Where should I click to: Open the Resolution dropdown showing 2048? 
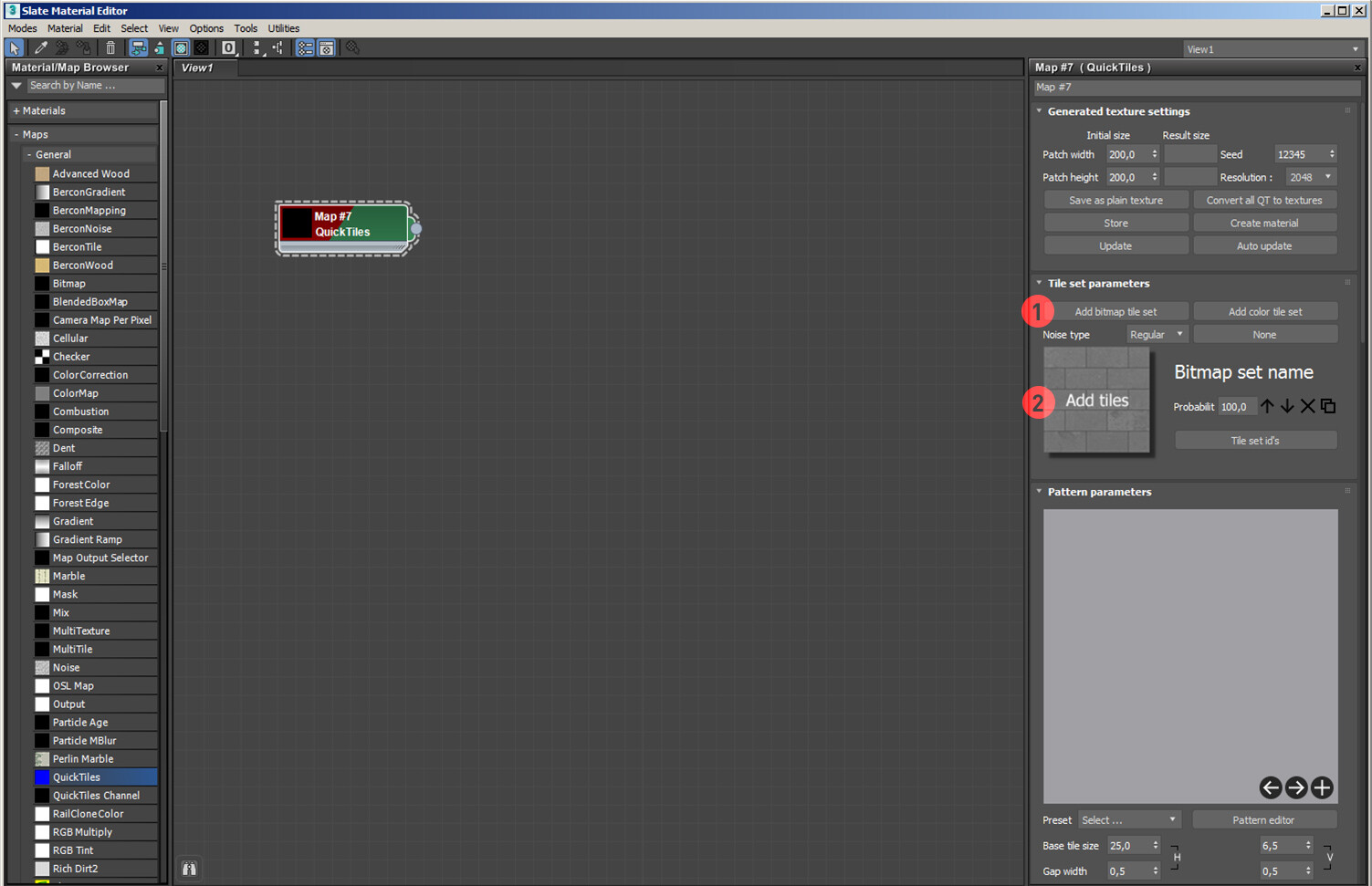click(1311, 178)
